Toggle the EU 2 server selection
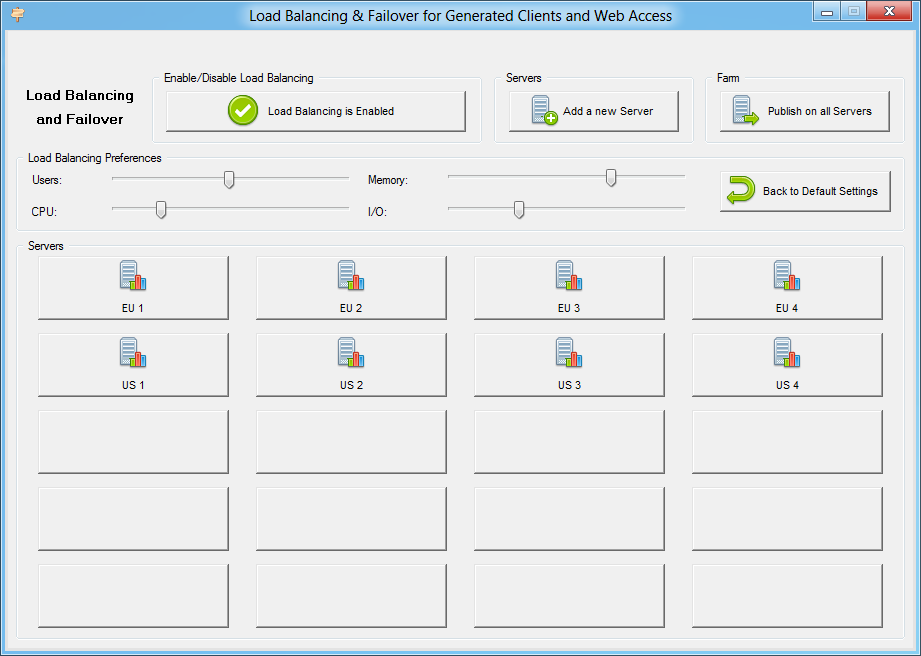The height and width of the screenshot is (656, 921). click(x=350, y=287)
